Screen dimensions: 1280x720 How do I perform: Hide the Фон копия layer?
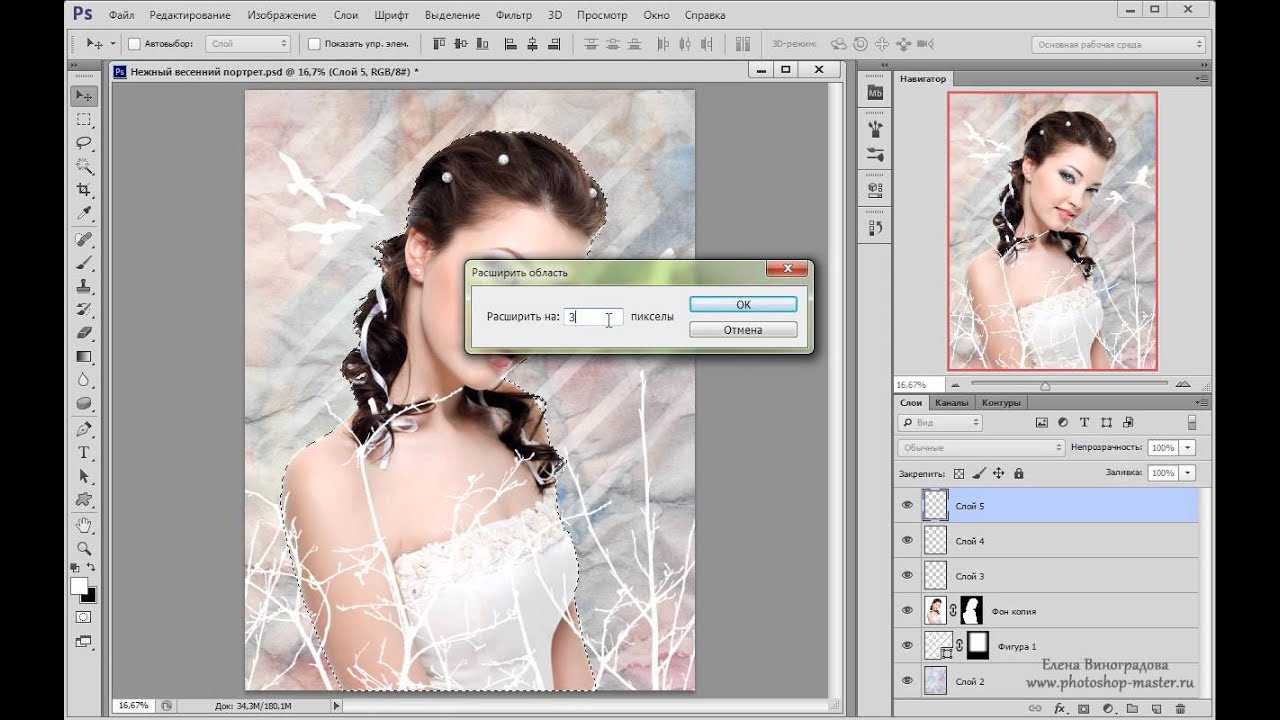(907, 611)
